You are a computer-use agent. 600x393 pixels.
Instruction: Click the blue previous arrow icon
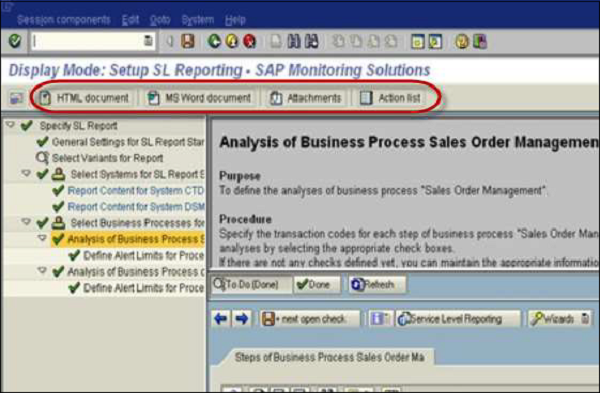coord(221,318)
